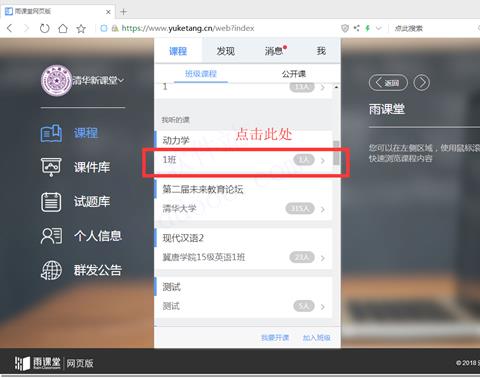Click chevron on the 清华大学 row

point(323,210)
